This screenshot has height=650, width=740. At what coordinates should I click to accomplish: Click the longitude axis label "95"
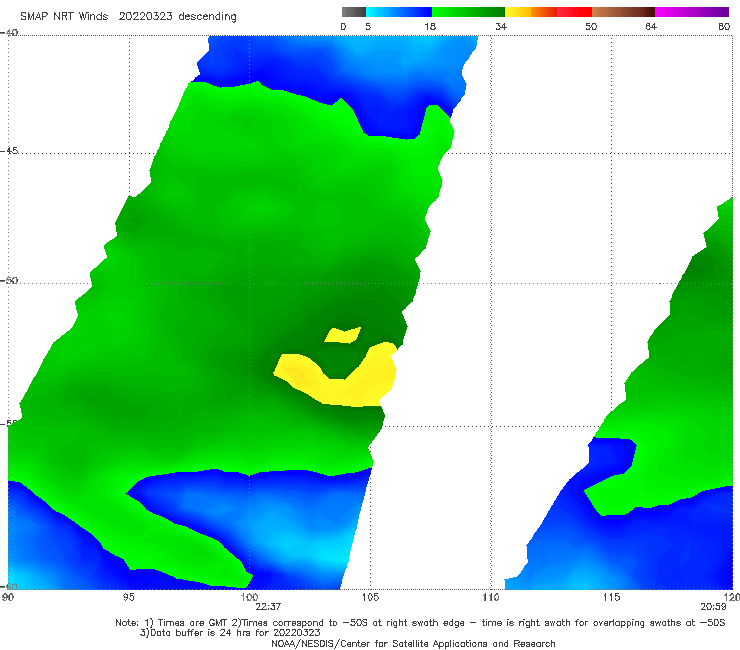128,597
